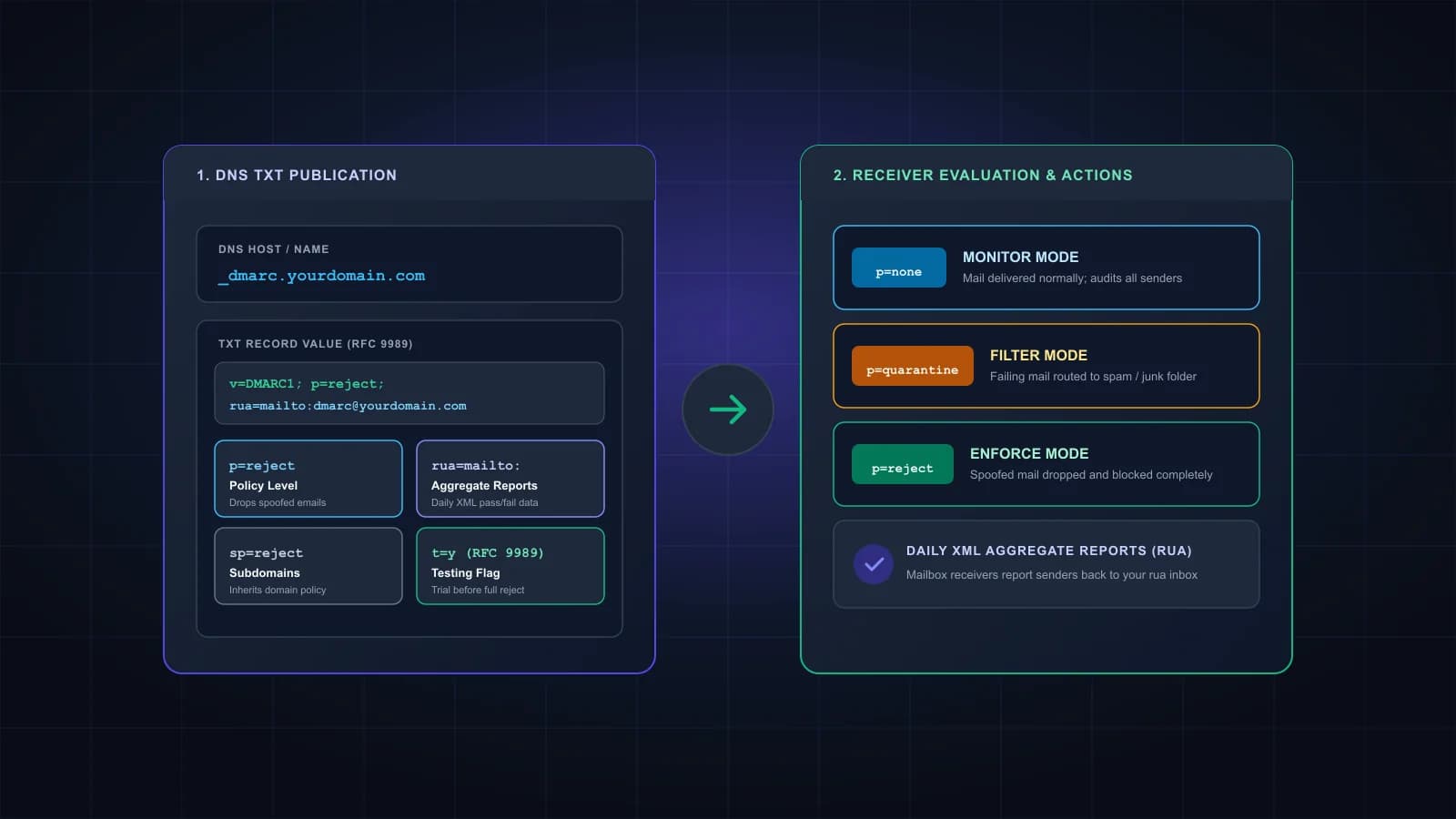Click the "FILTER MODE" title
The image size is (1456, 819).
point(1038,356)
